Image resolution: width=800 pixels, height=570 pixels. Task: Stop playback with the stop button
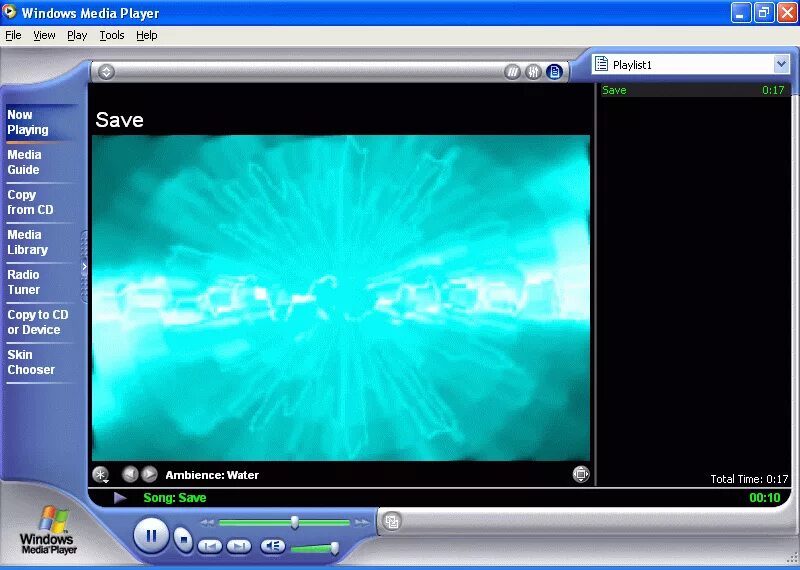[184, 539]
